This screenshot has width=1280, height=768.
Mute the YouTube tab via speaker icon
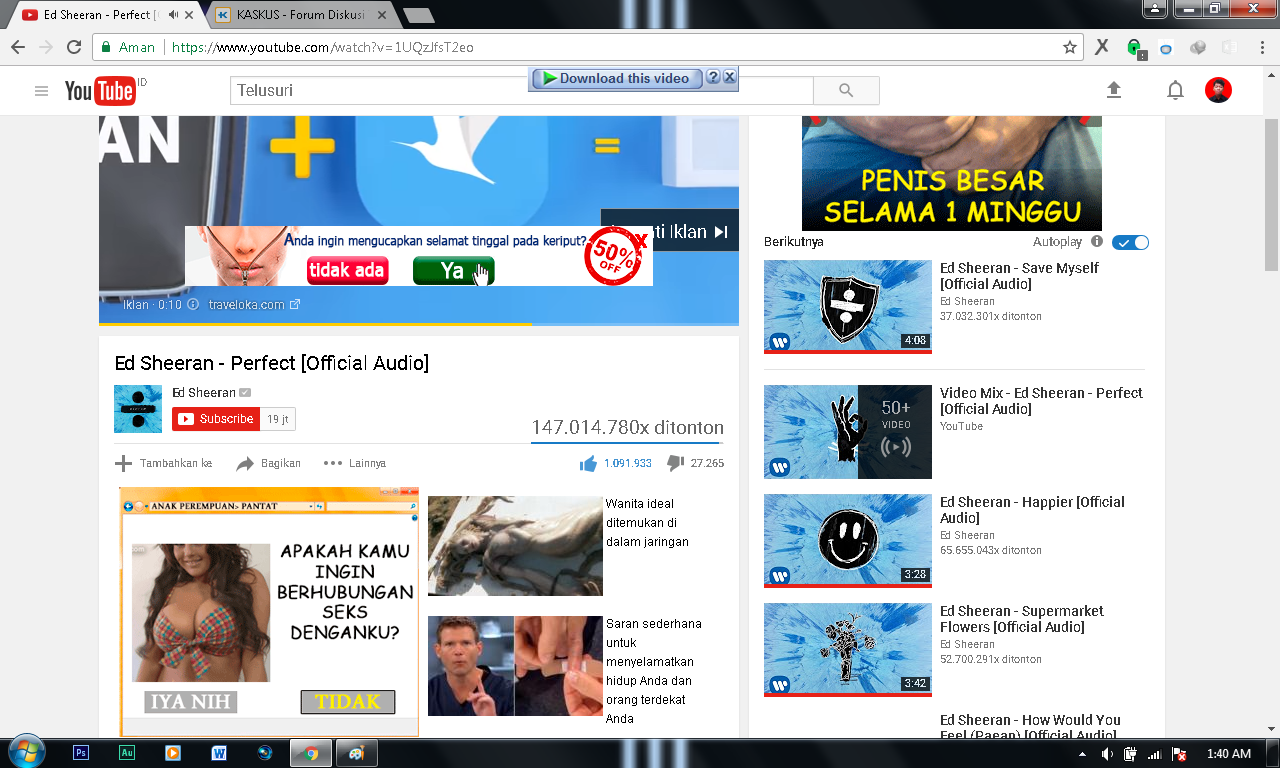point(174,15)
